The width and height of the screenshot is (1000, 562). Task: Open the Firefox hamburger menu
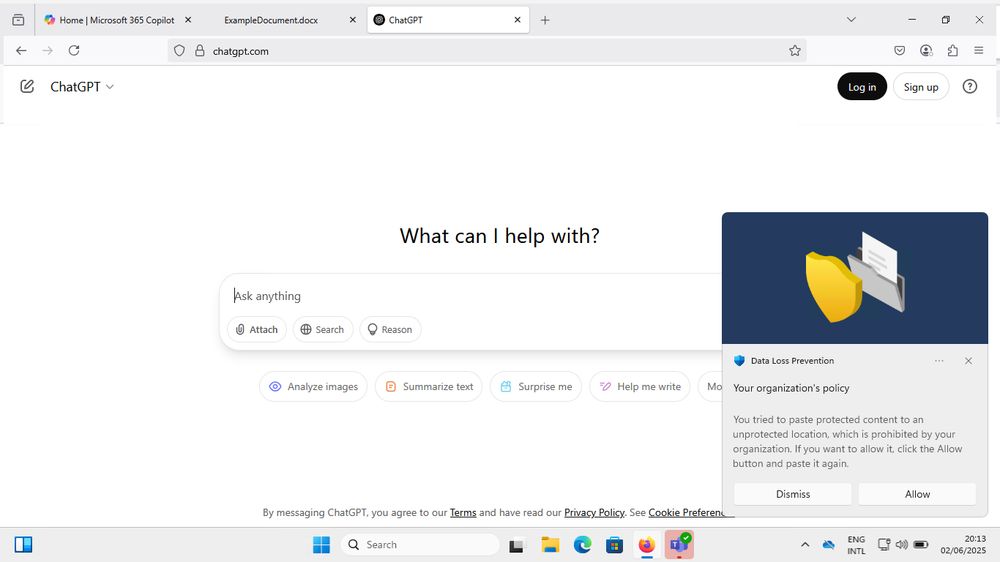(978, 50)
